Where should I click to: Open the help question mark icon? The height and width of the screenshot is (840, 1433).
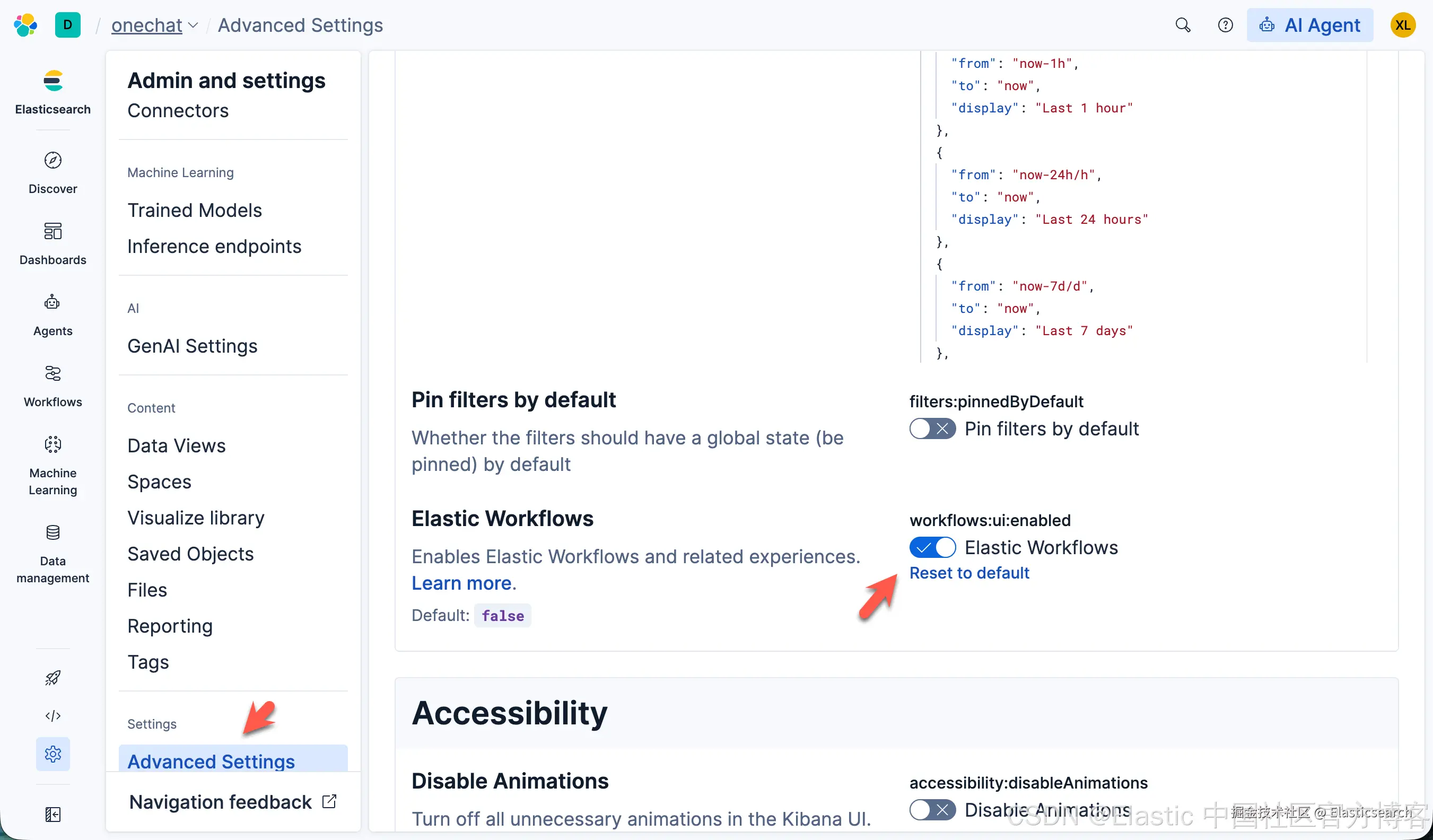click(x=1225, y=25)
